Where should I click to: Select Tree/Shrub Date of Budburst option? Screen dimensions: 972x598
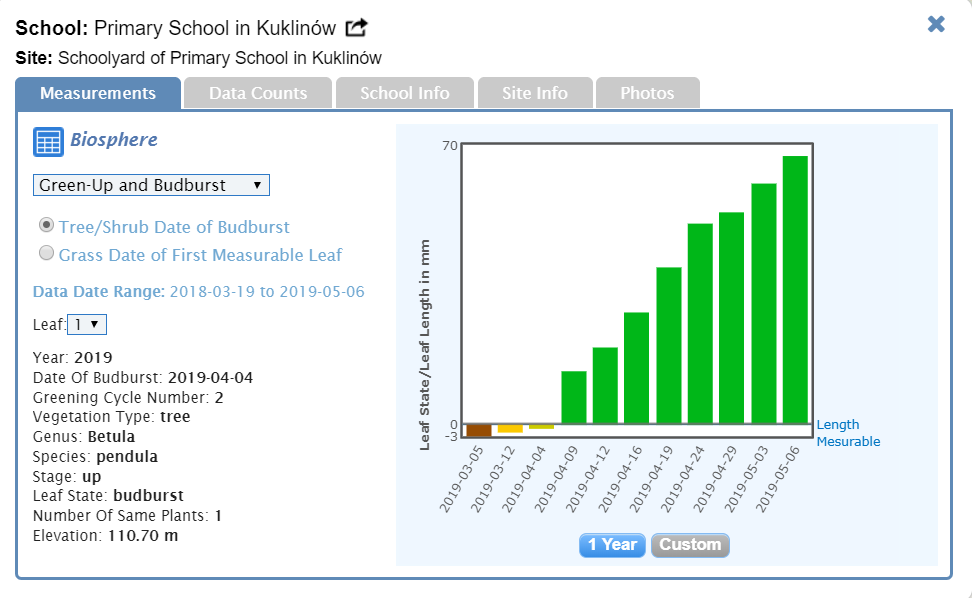pyautogui.click(x=46, y=226)
